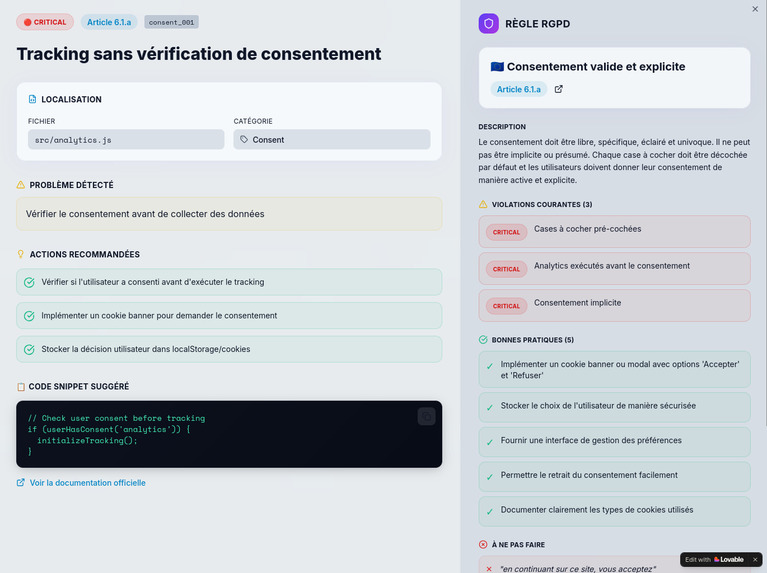Click check icon for Implémenter un cookie banner action
The height and width of the screenshot is (573, 767).
pos(29,316)
